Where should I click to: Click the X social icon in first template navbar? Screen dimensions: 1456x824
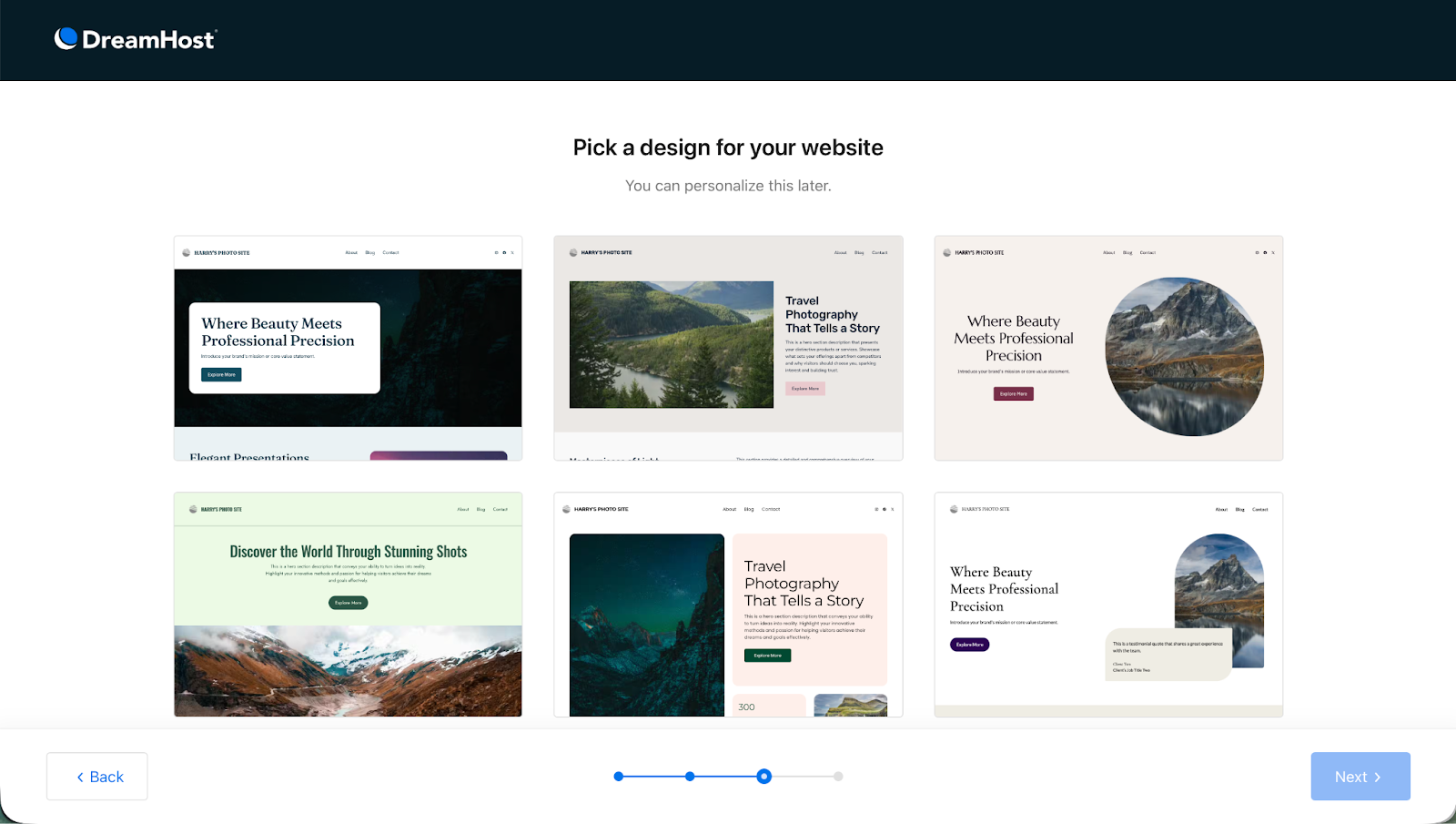[x=512, y=252]
